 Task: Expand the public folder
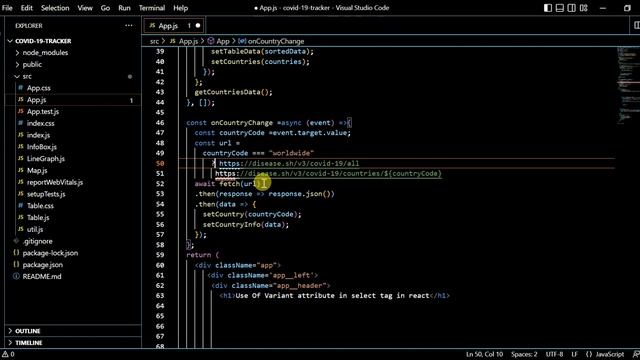click(32, 64)
